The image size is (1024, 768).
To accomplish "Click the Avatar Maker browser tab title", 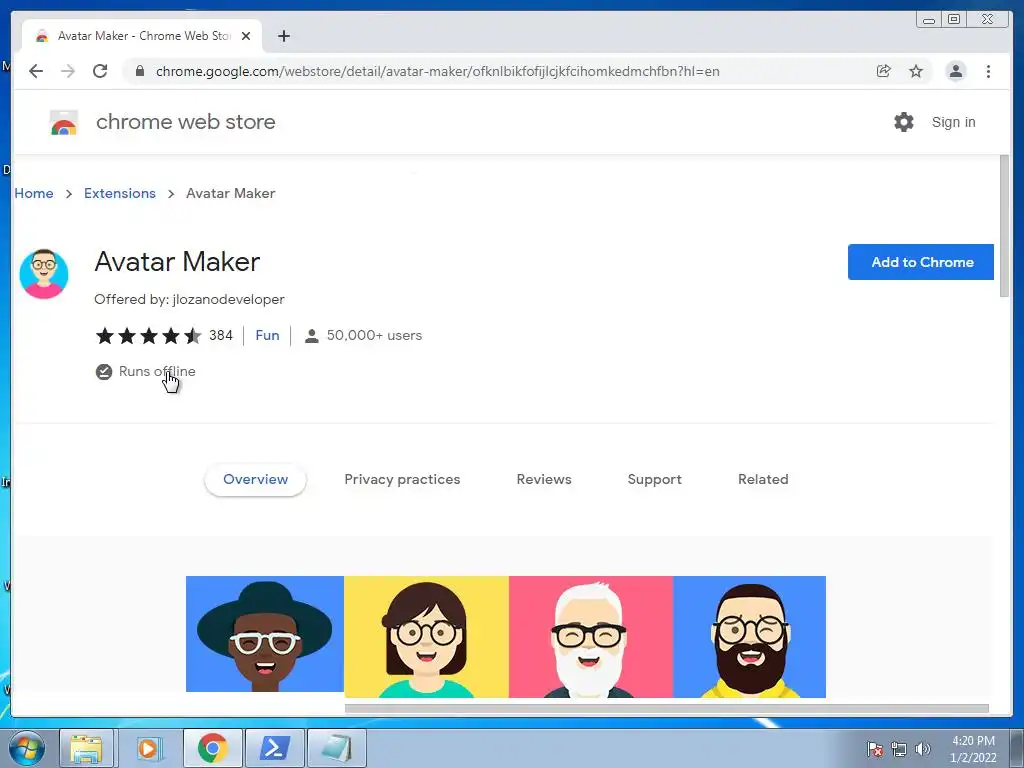I will click(144, 36).
